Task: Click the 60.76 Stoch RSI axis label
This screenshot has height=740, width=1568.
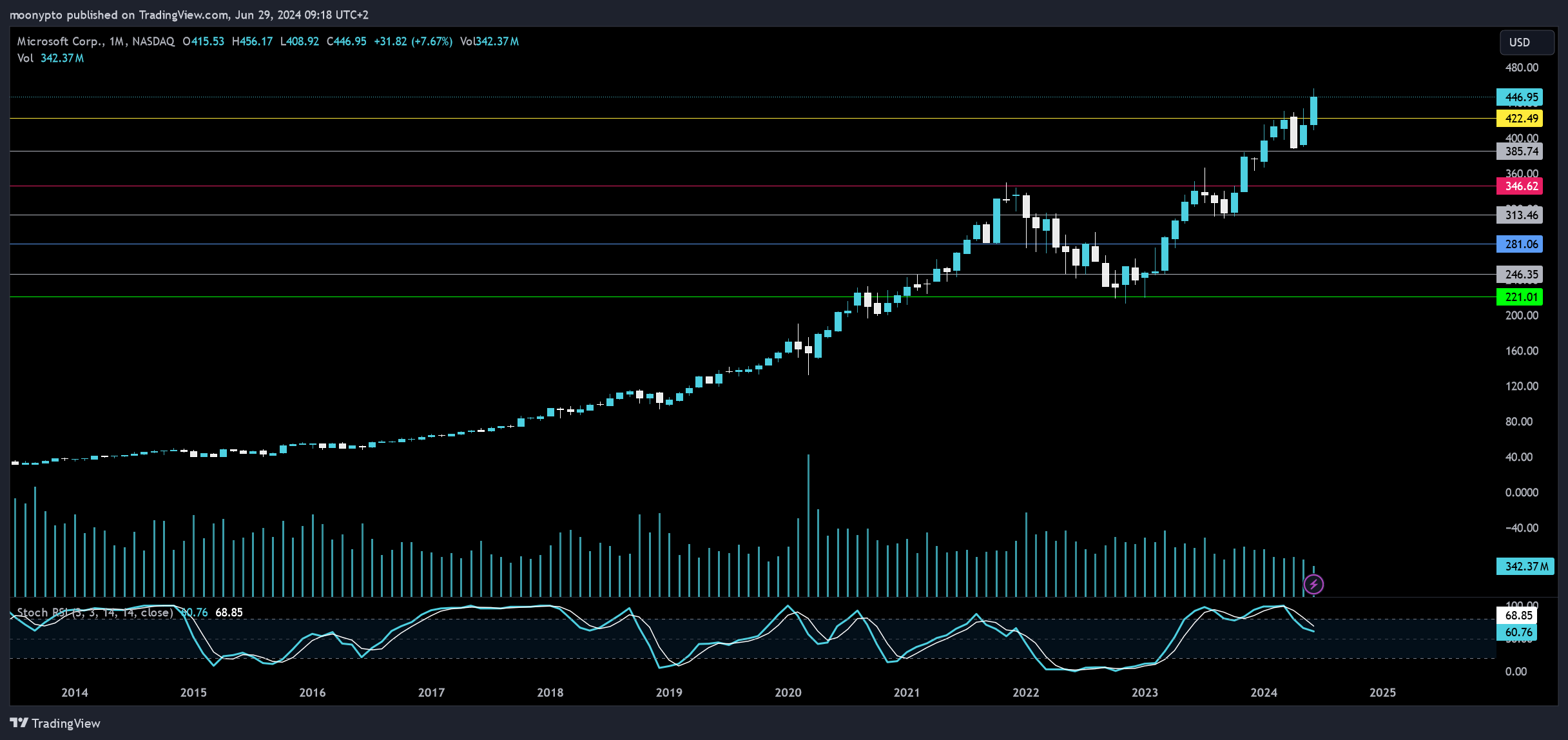Action: coord(1516,632)
